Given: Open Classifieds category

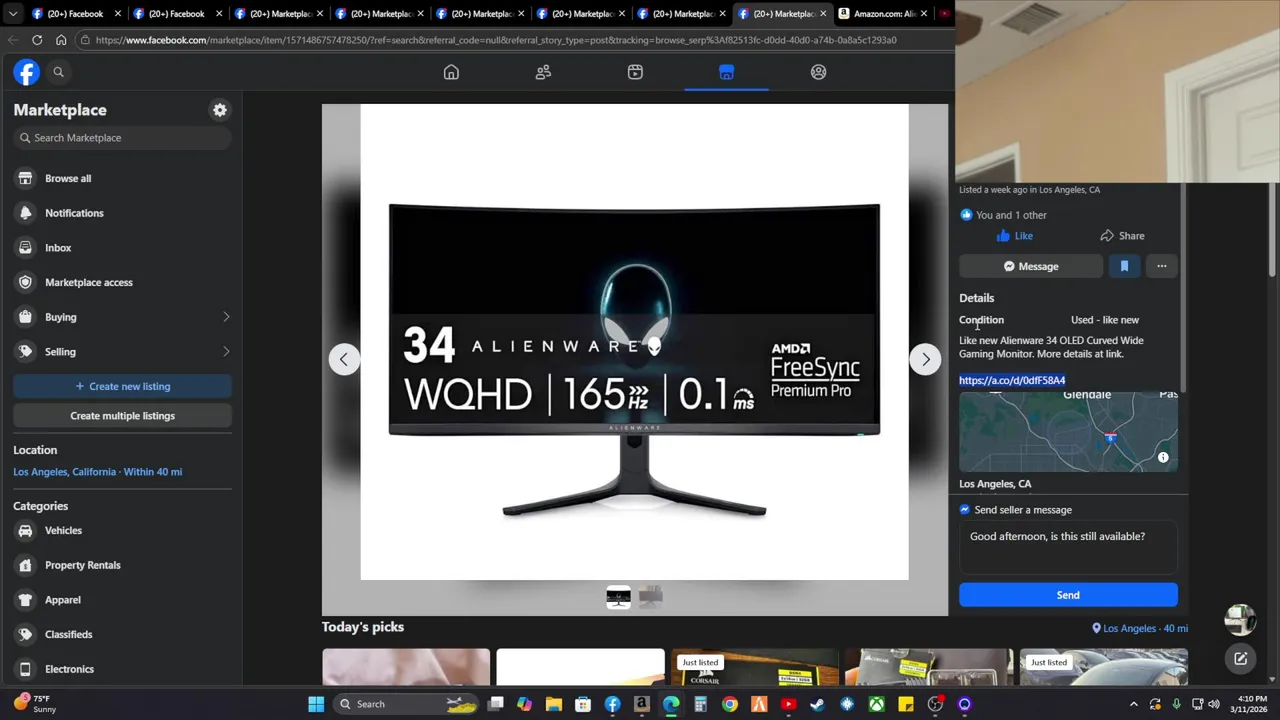Looking at the screenshot, I should coord(122,634).
